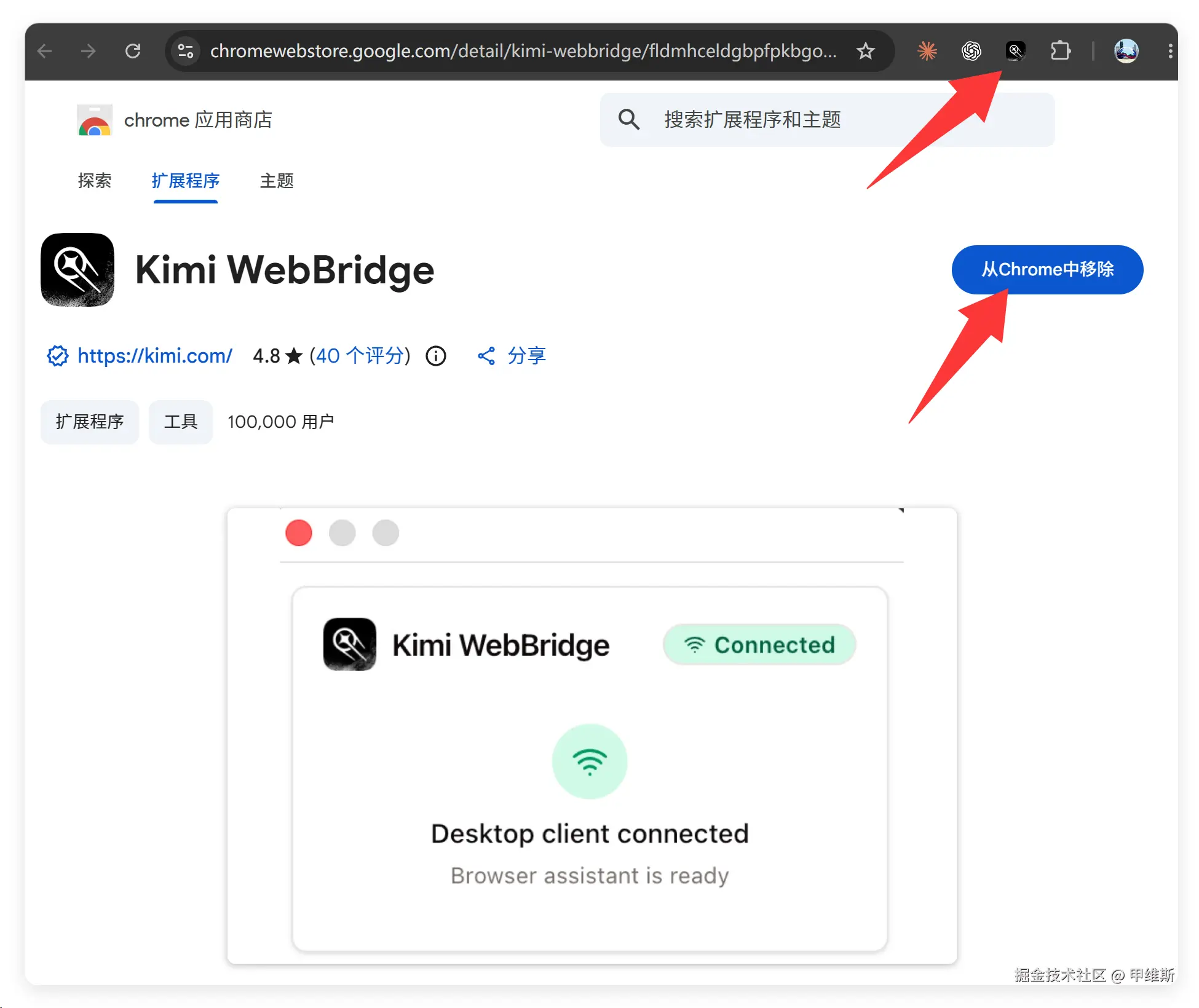
Task: Open the Chrome profile avatar
Action: point(1126,51)
